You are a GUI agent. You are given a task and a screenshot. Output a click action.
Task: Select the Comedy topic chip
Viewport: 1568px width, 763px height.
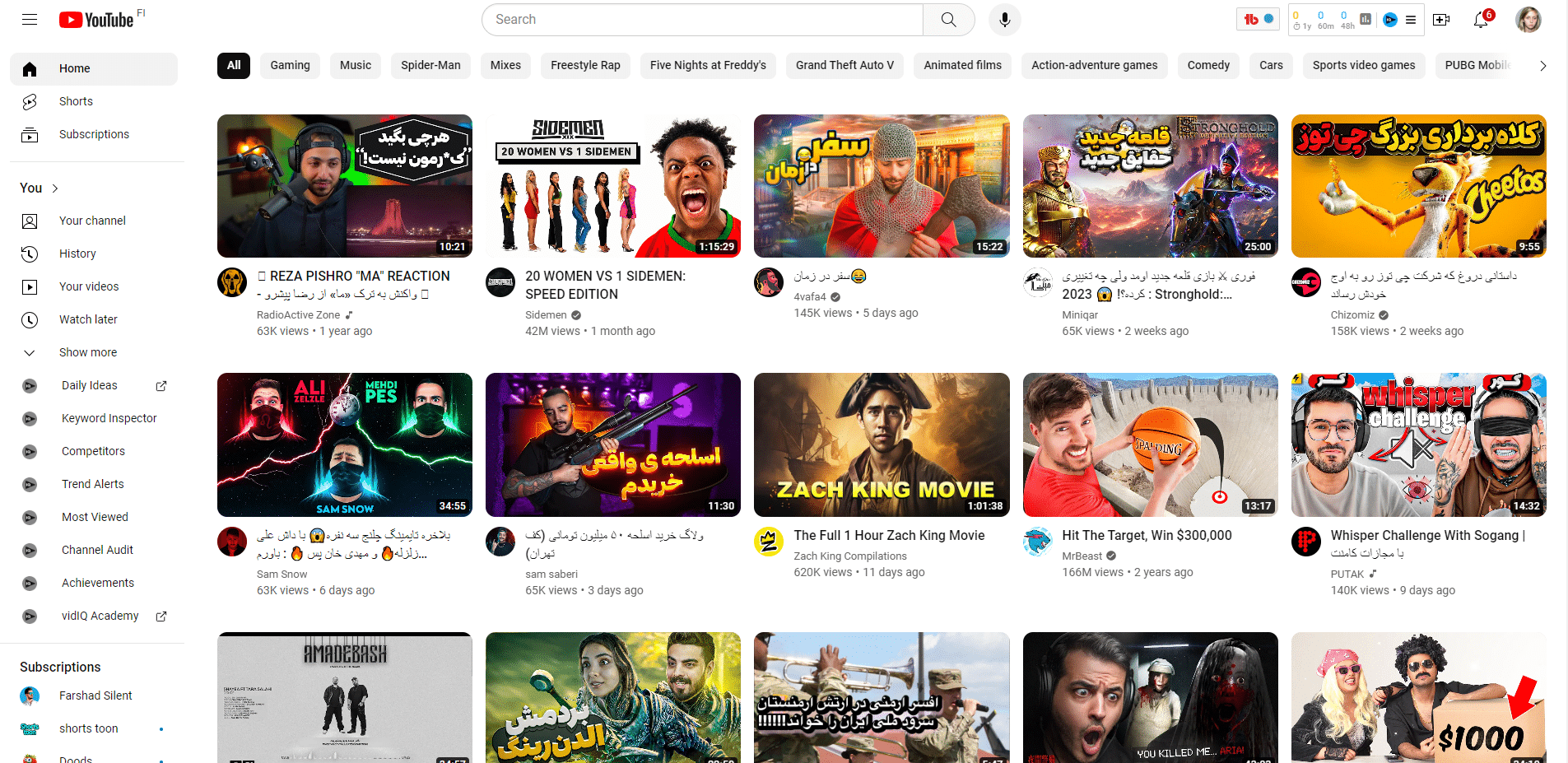coord(1207,65)
